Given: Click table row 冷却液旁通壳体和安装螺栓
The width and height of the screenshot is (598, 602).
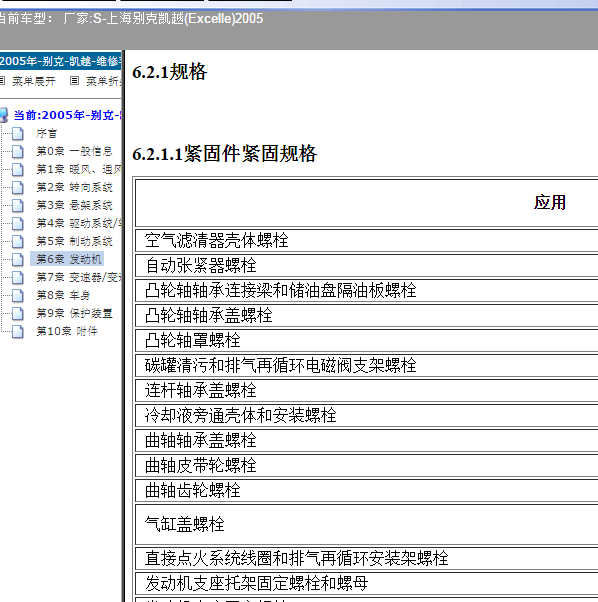Looking at the screenshot, I should click(367, 415).
